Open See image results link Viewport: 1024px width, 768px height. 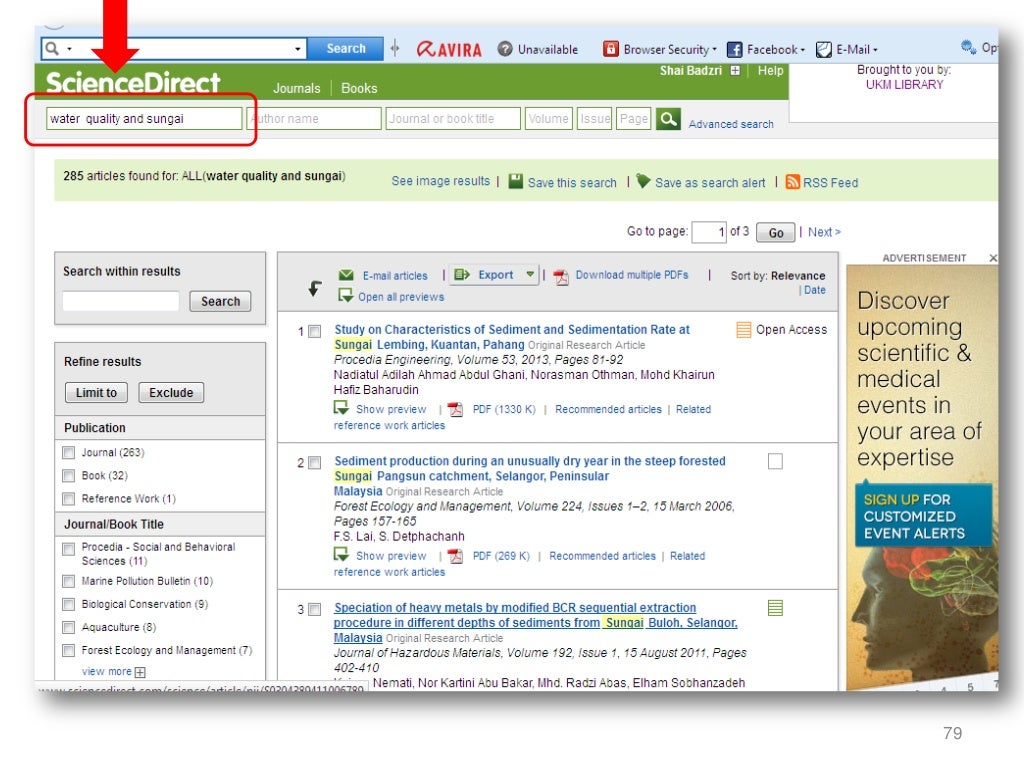[440, 181]
